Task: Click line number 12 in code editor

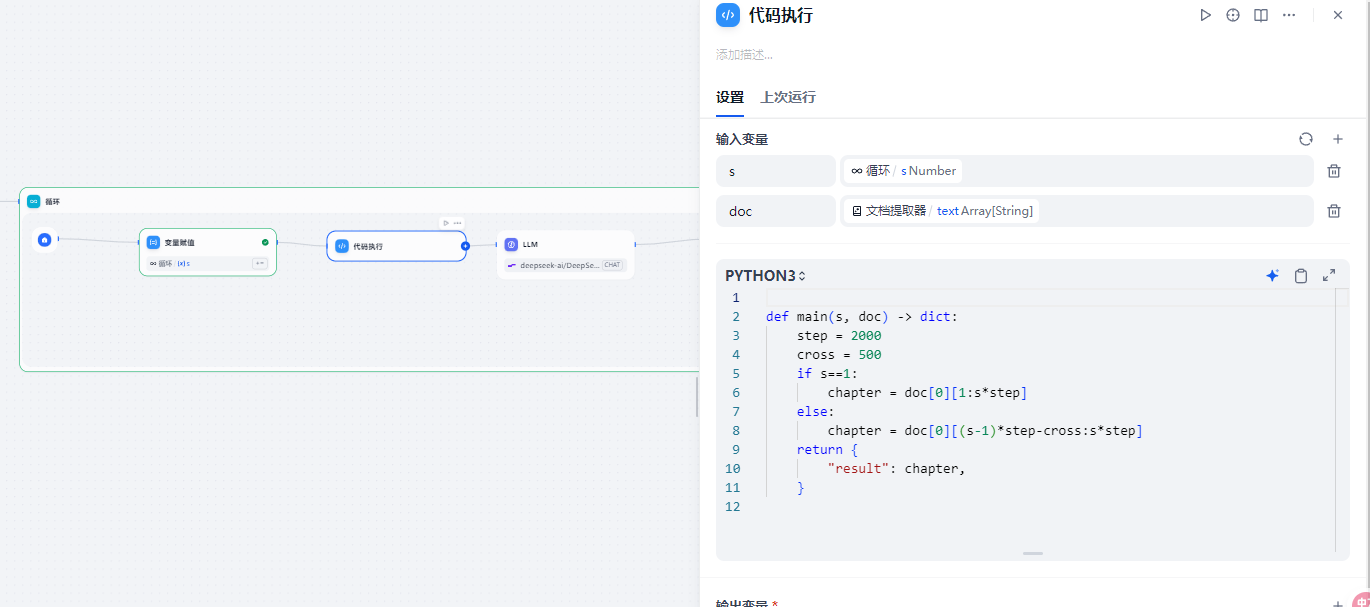Action: point(733,506)
